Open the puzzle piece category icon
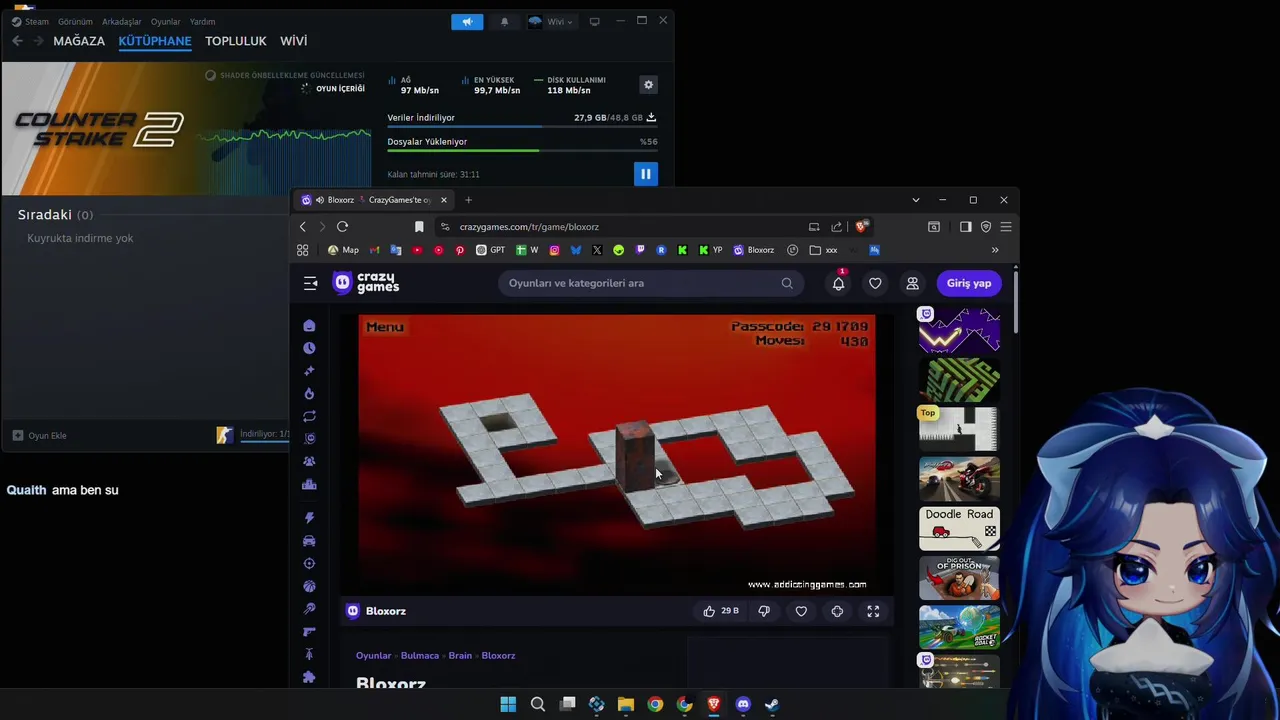Viewport: 1280px width, 720px height. tap(309, 677)
